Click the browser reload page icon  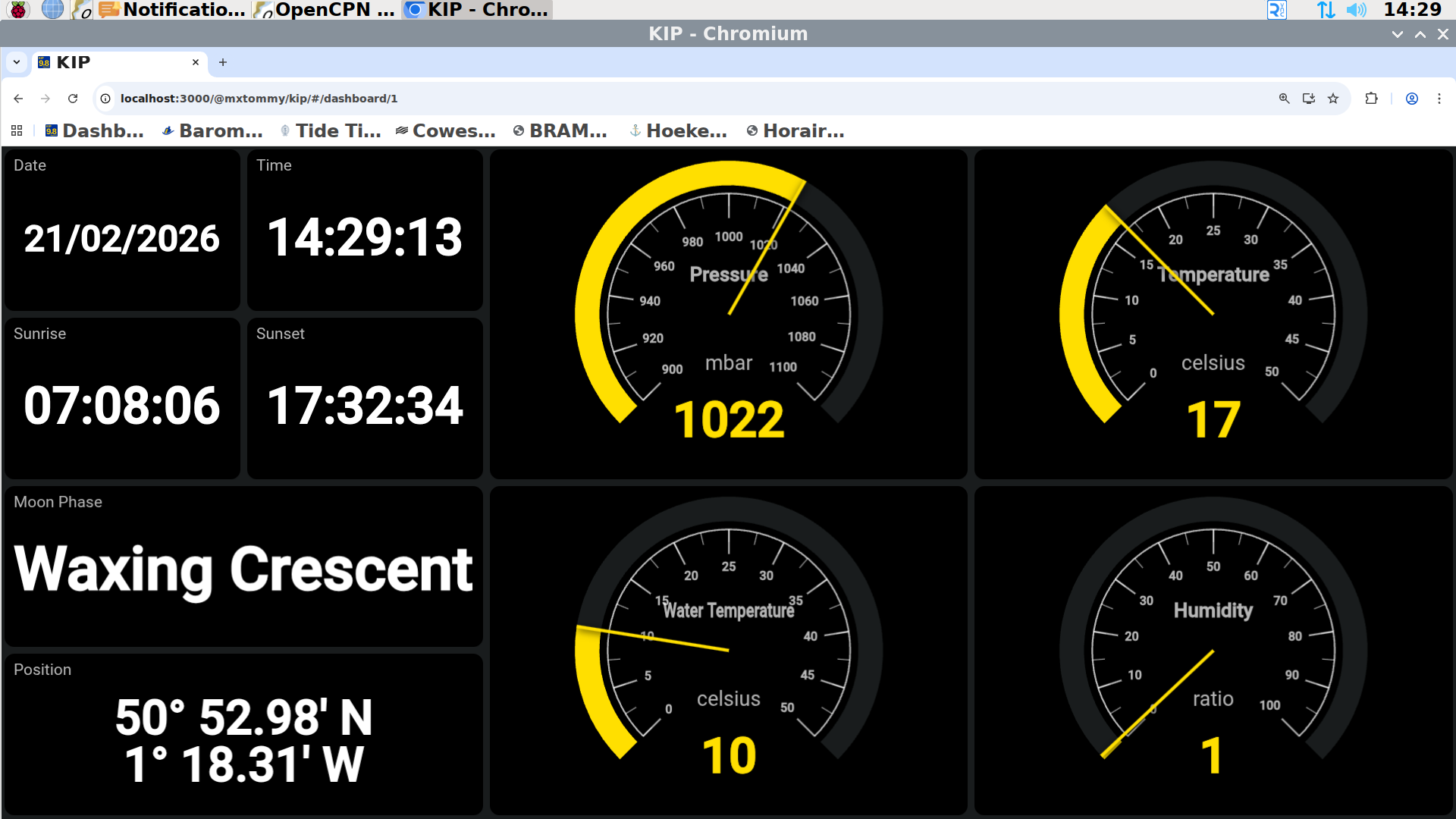73,99
